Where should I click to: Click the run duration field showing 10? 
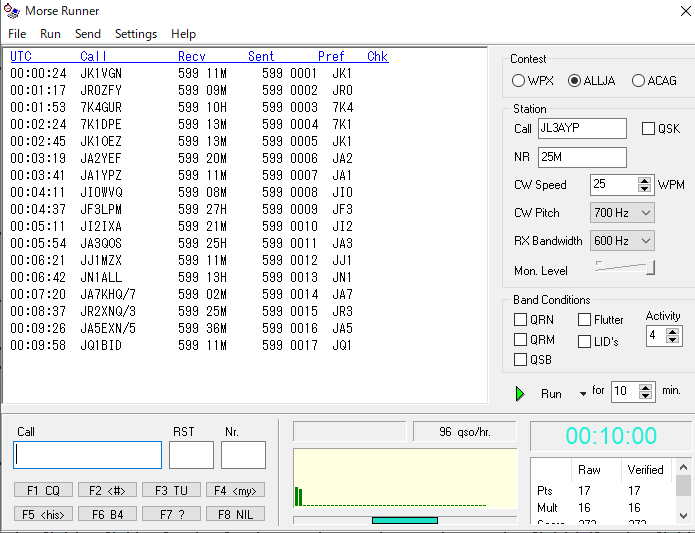click(625, 391)
